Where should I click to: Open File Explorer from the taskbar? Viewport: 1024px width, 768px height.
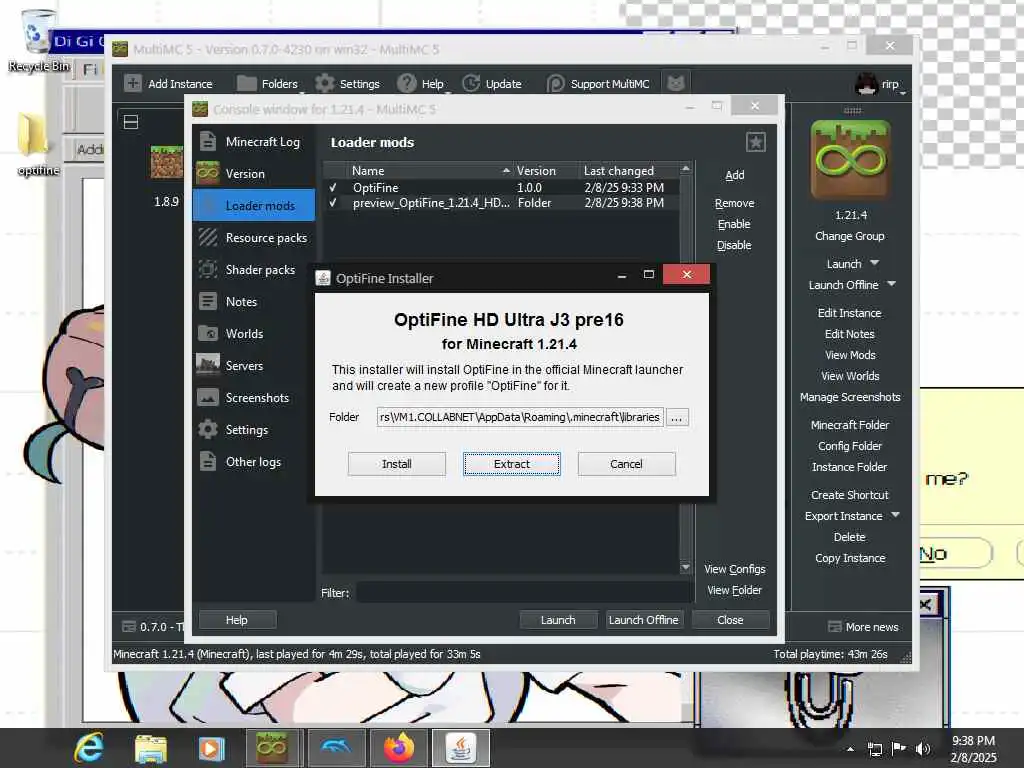point(151,748)
